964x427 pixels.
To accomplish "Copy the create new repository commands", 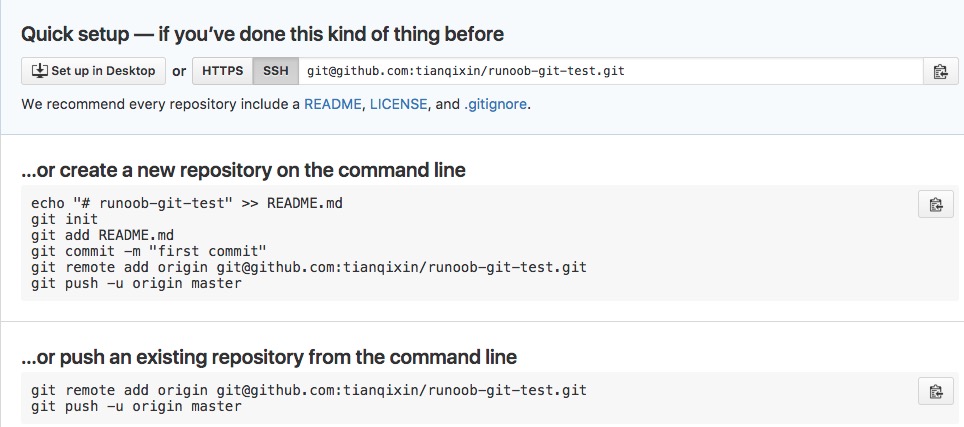I will point(936,204).
